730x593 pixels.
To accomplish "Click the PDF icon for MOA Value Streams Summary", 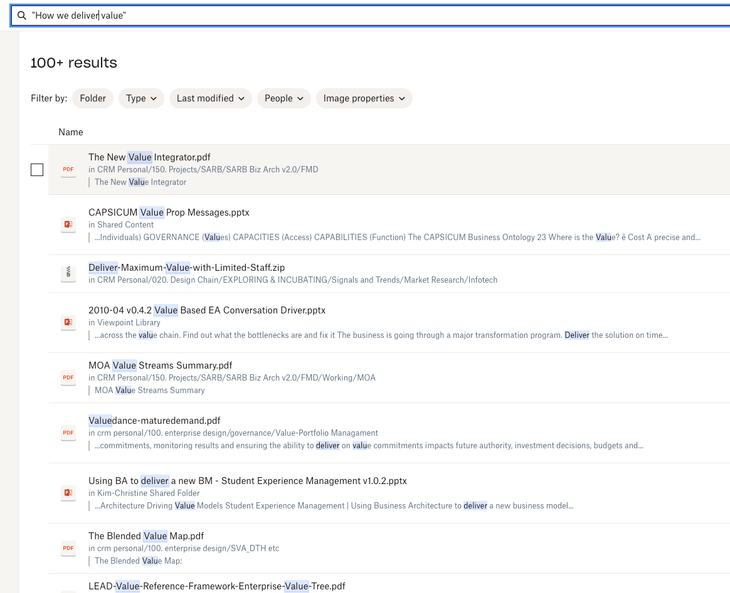I will tap(68, 377).
